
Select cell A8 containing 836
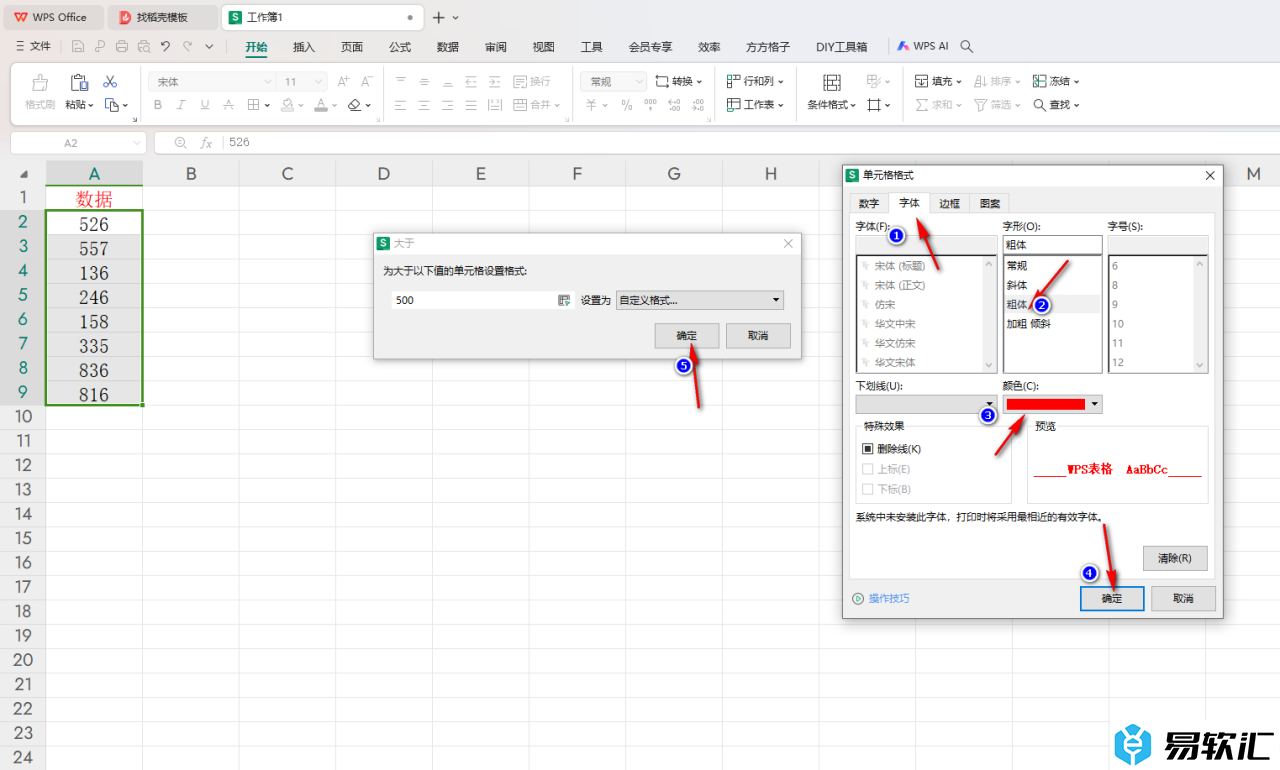tap(94, 370)
